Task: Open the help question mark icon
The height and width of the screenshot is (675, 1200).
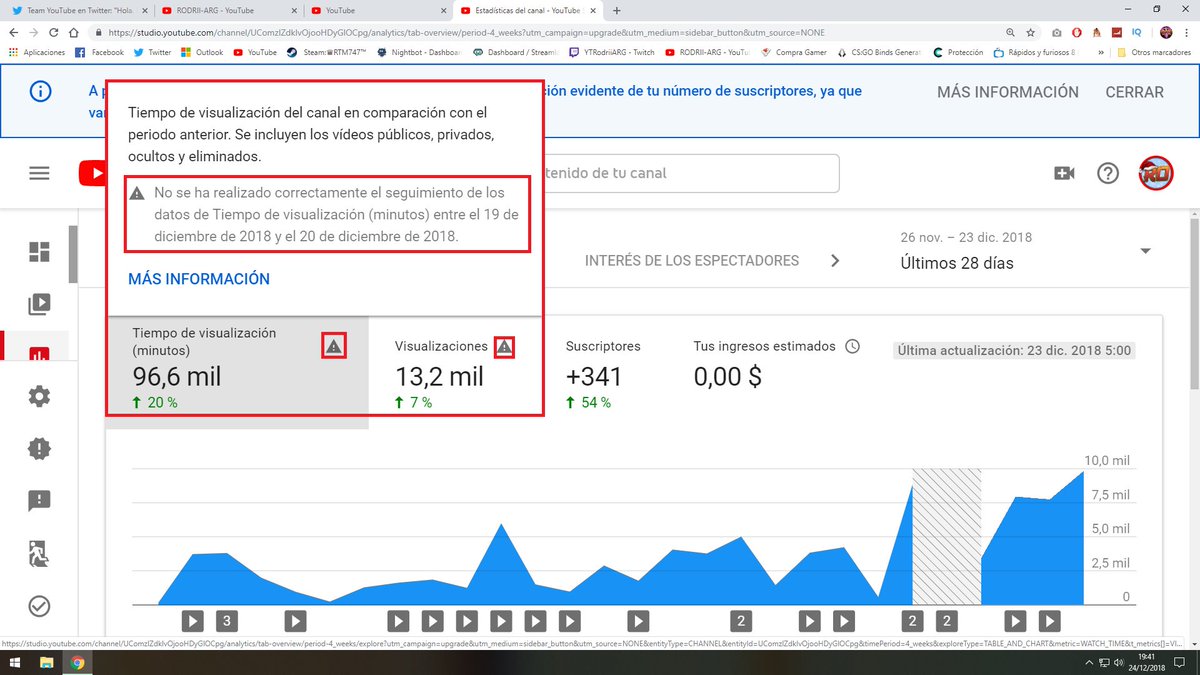Action: point(1108,173)
